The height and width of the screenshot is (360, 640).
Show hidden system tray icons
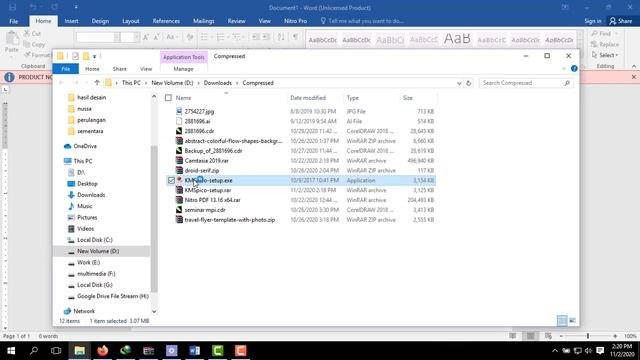point(554,351)
